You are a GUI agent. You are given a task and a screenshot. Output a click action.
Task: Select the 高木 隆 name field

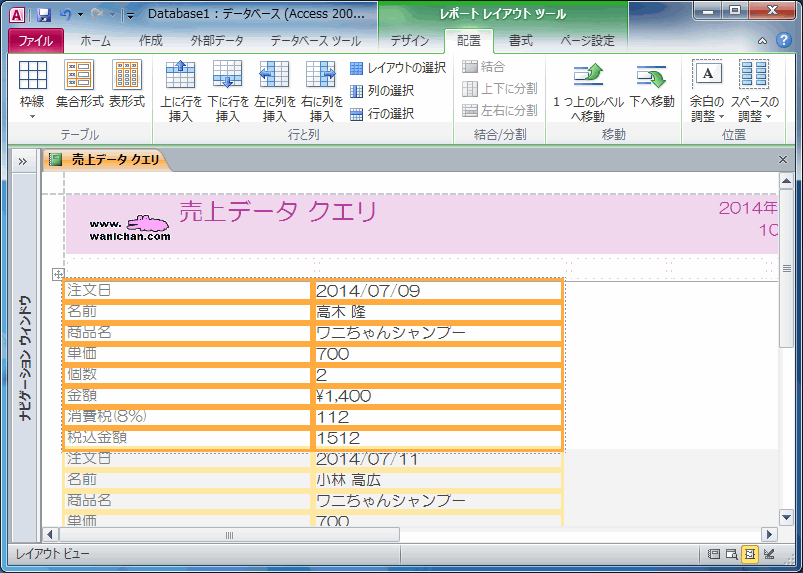pyautogui.click(x=438, y=312)
